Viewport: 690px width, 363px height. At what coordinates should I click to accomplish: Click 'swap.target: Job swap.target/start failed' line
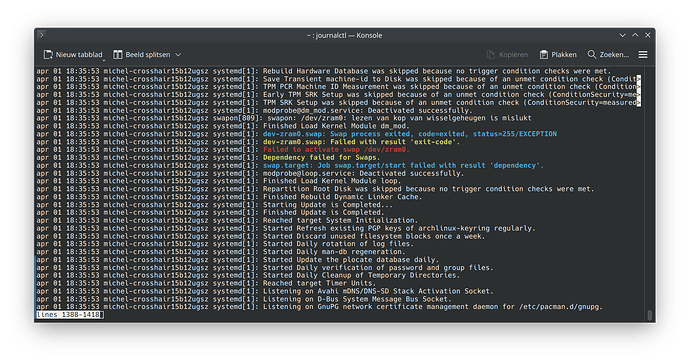(403, 165)
